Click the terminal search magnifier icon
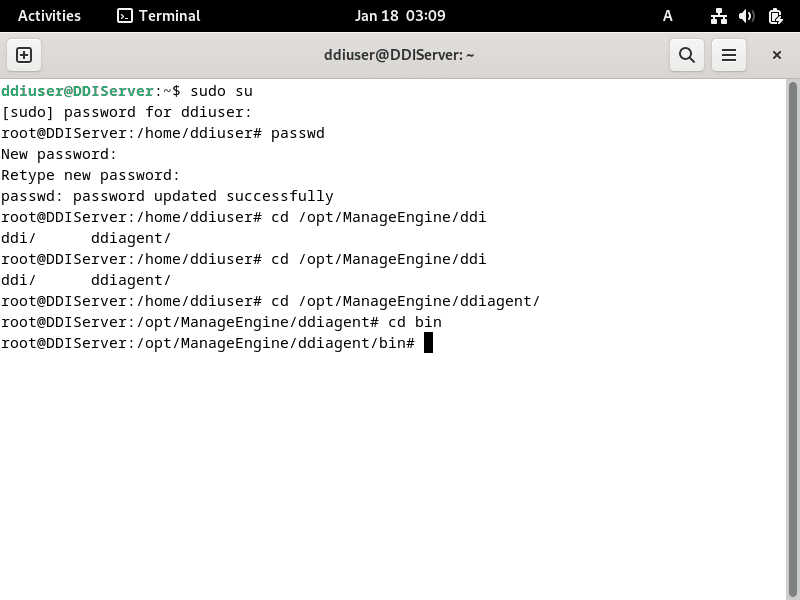 [x=686, y=55]
